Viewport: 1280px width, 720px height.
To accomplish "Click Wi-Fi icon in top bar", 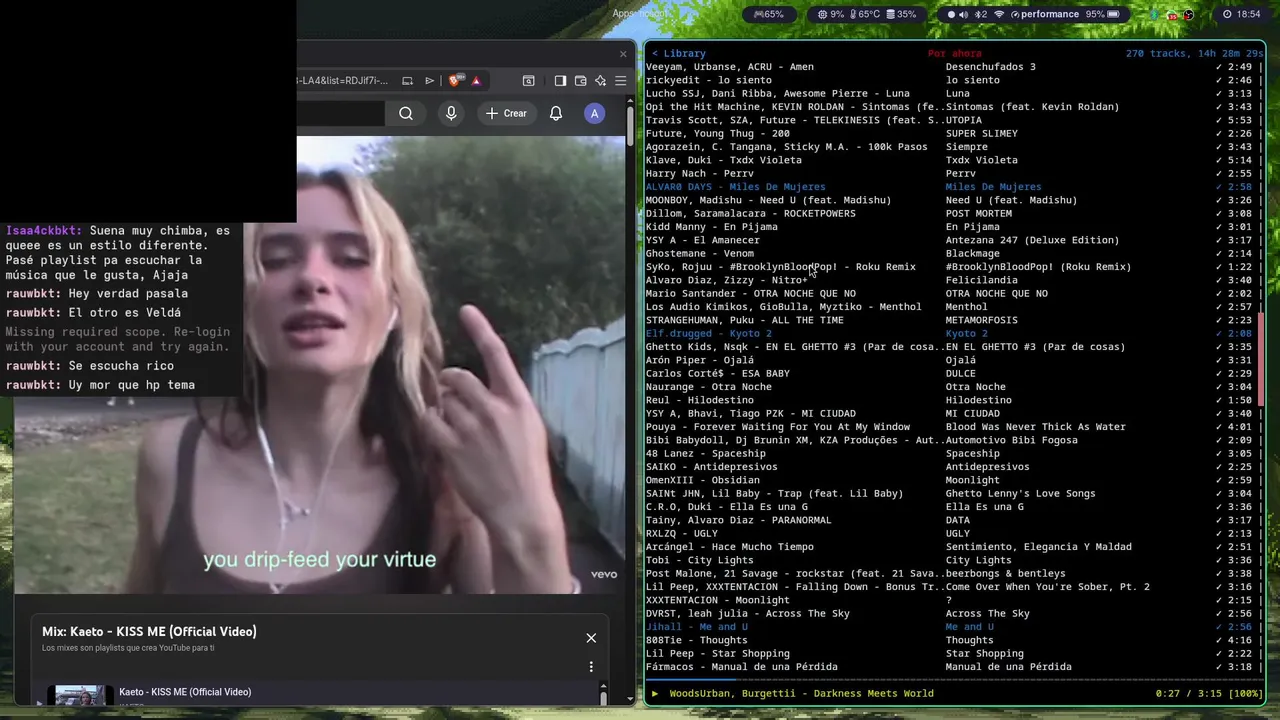I will coord(999,14).
